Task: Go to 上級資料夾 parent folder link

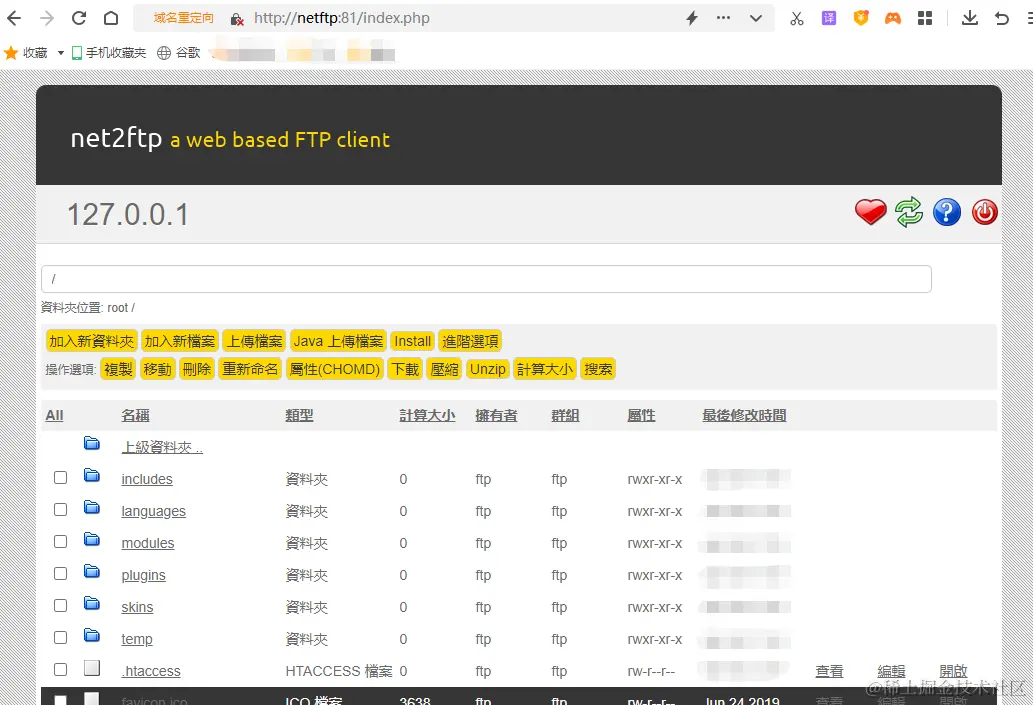Action: tap(162, 447)
